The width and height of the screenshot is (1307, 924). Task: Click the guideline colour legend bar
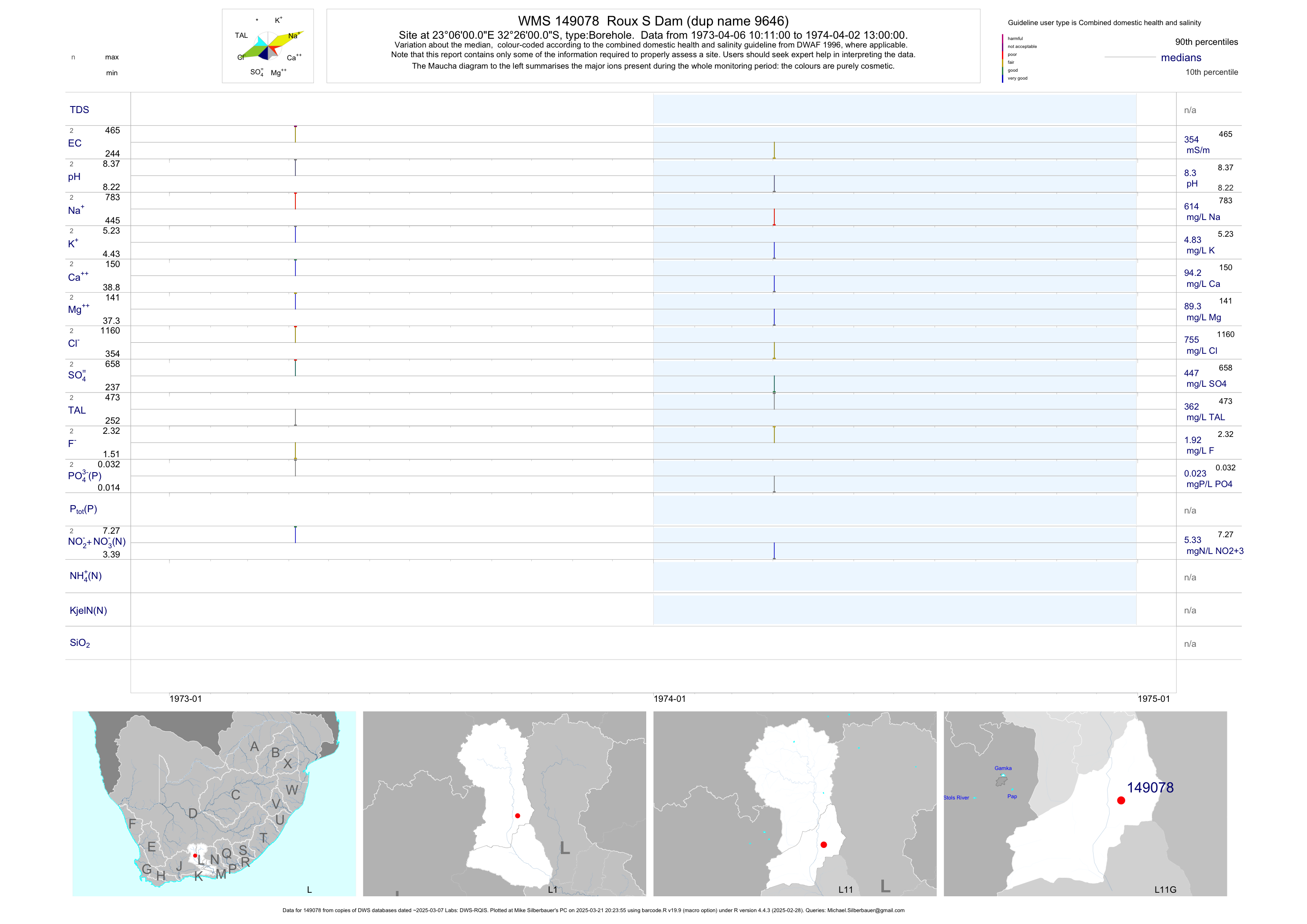[1002, 58]
